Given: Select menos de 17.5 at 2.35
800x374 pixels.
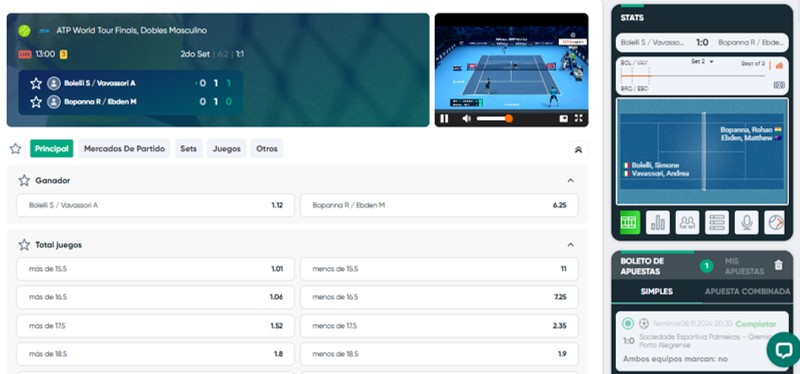Looking at the screenshot, I should pos(439,326).
